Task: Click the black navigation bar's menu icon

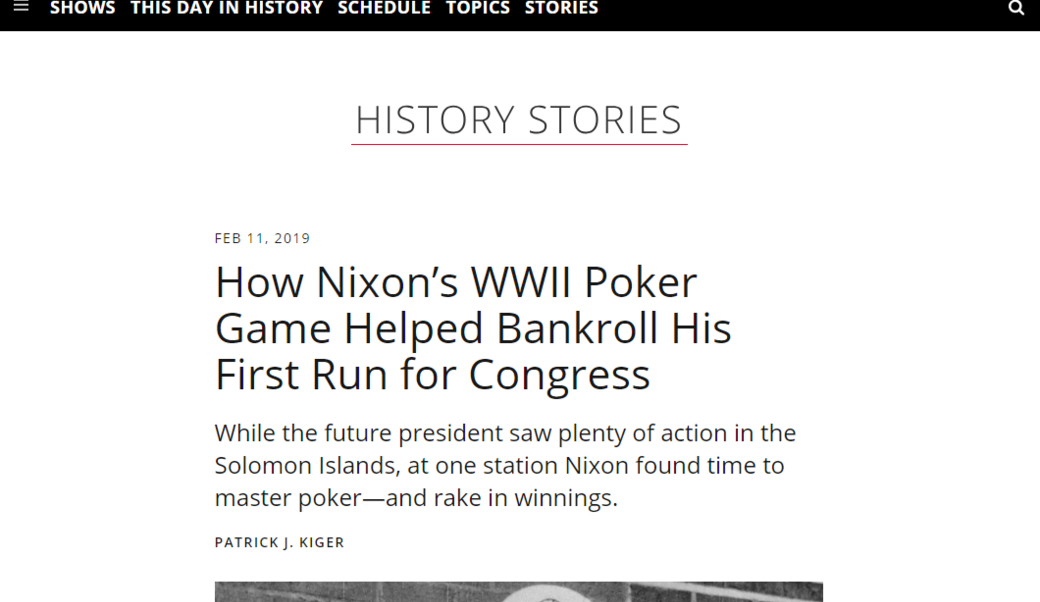Action: click(21, 8)
